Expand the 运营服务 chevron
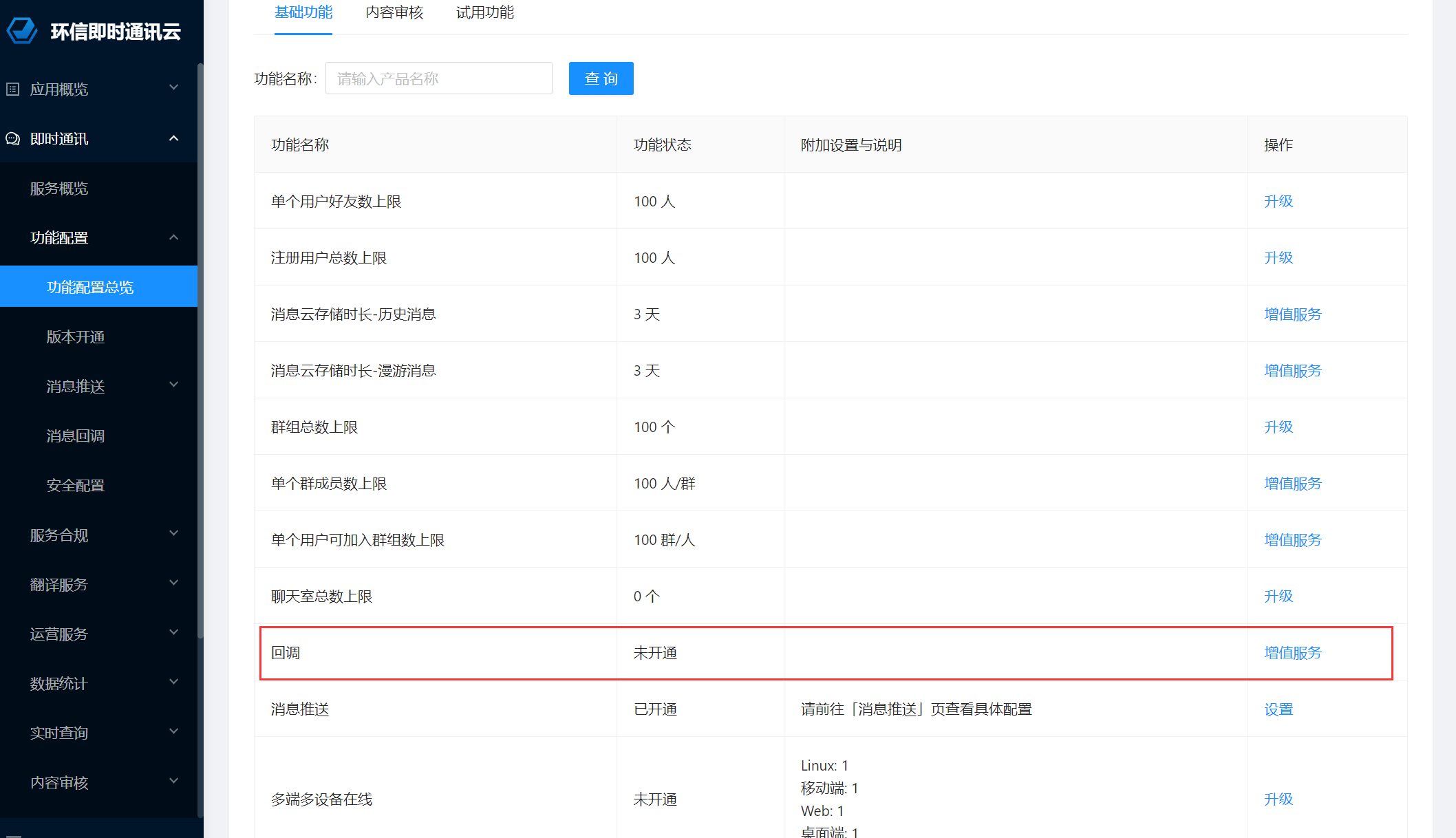 pyautogui.click(x=173, y=633)
